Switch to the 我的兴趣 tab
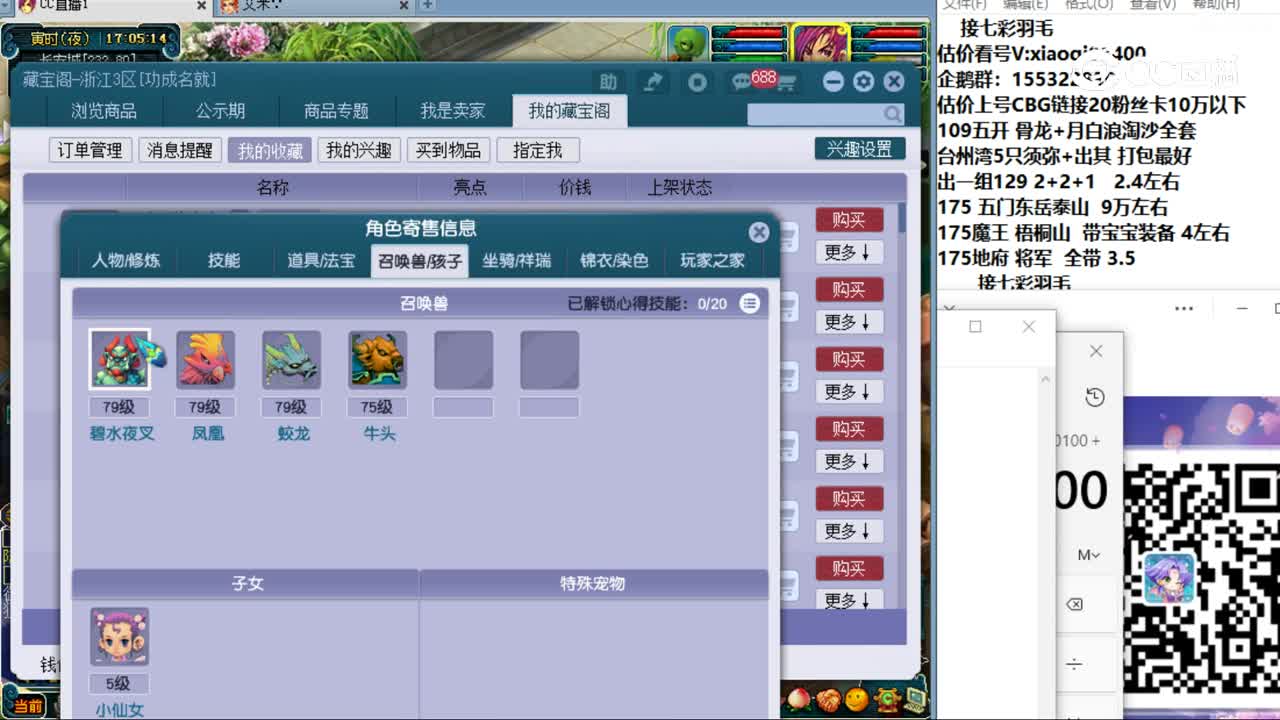Image resolution: width=1280 pixels, height=720 pixels. click(358, 150)
